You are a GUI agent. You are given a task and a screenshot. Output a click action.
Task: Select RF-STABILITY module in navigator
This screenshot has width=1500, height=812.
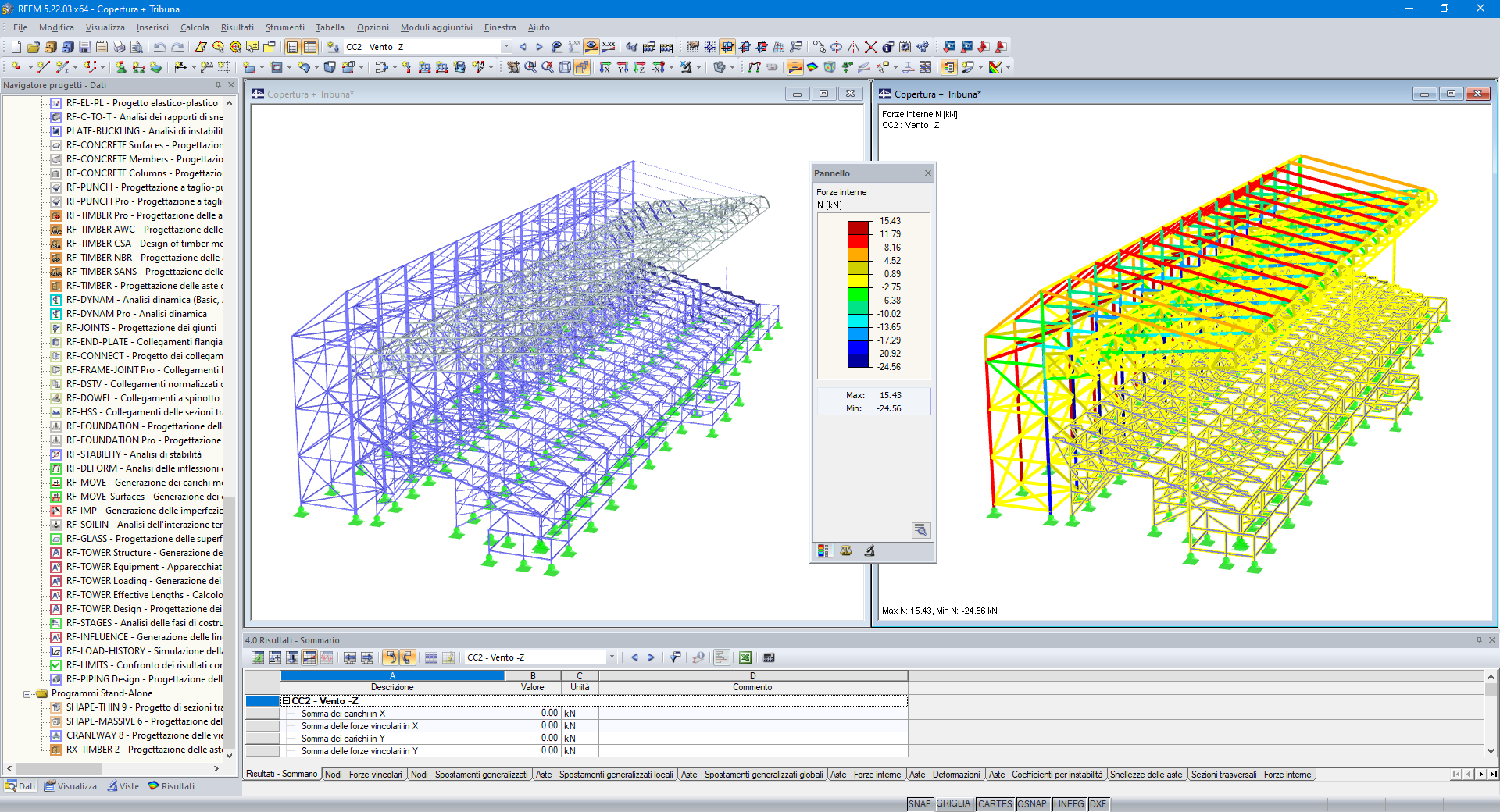click(134, 454)
